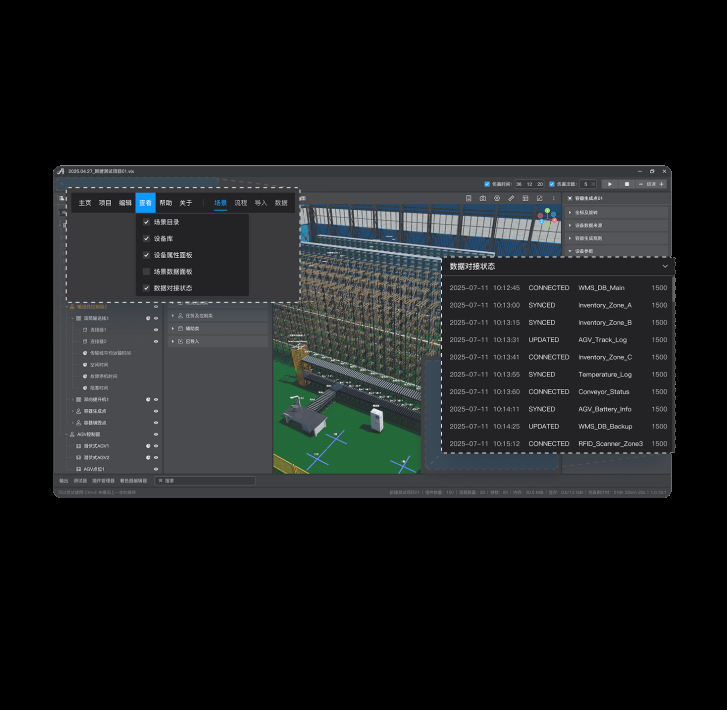Open the 主页 menu
727x710 pixels.
click(x=85, y=203)
